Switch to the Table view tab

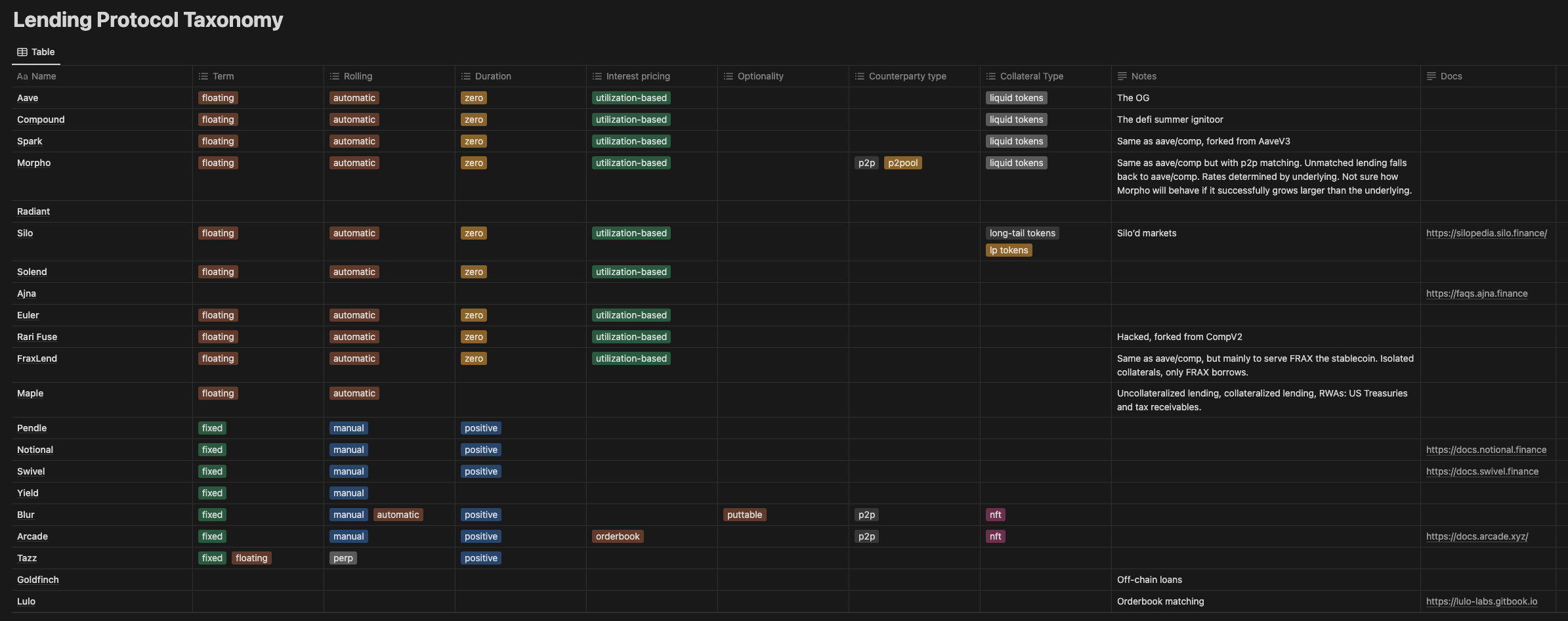coord(36,51)
